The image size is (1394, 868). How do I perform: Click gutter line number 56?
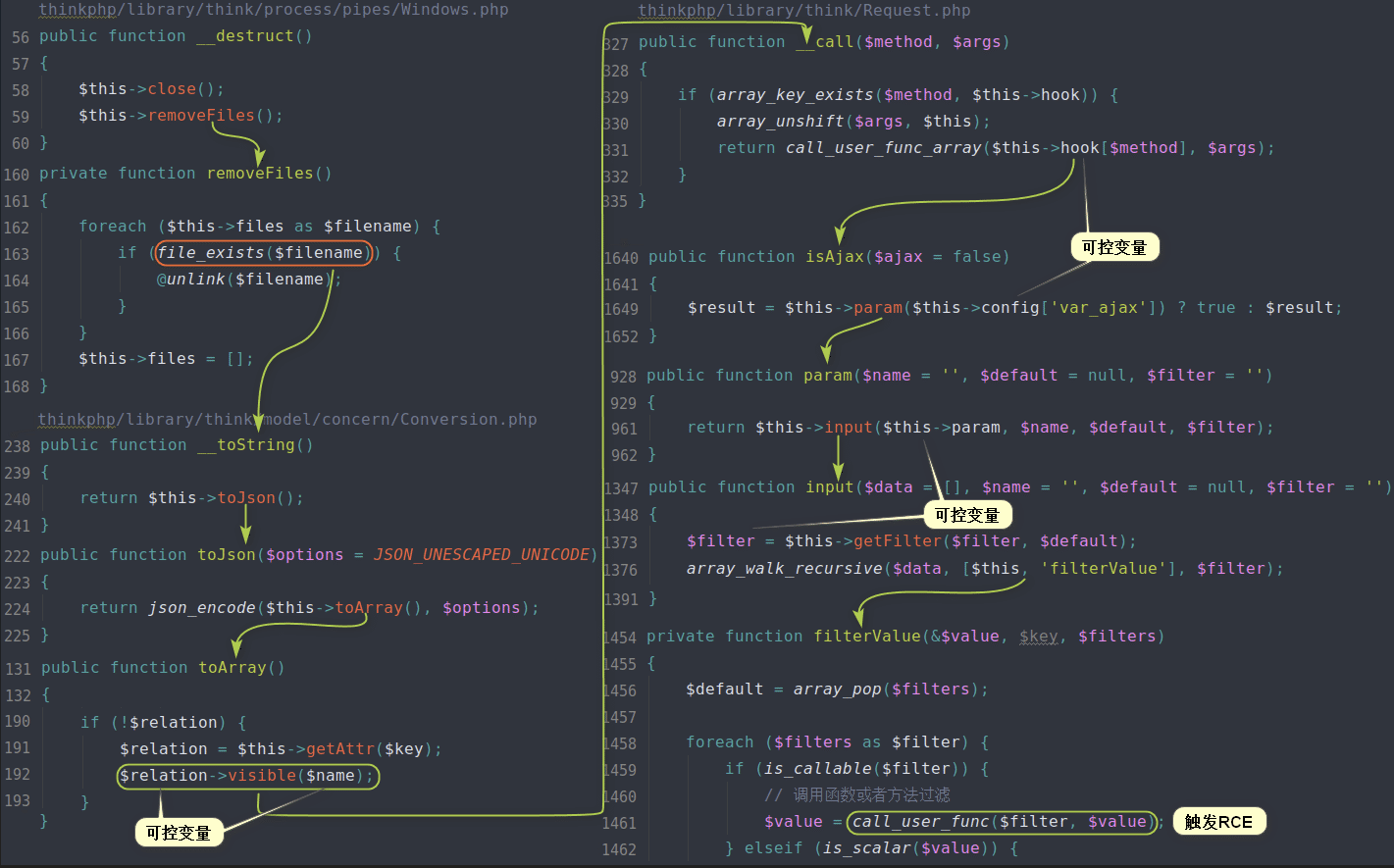tap(21, 37)
